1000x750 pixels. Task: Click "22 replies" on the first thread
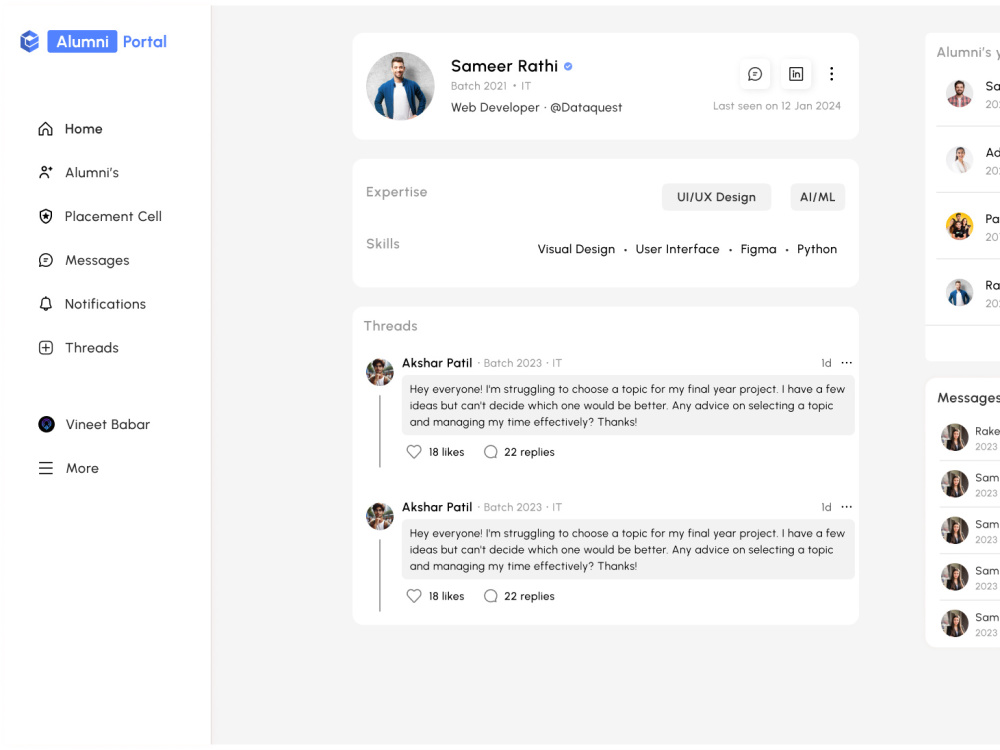[529, 452]
